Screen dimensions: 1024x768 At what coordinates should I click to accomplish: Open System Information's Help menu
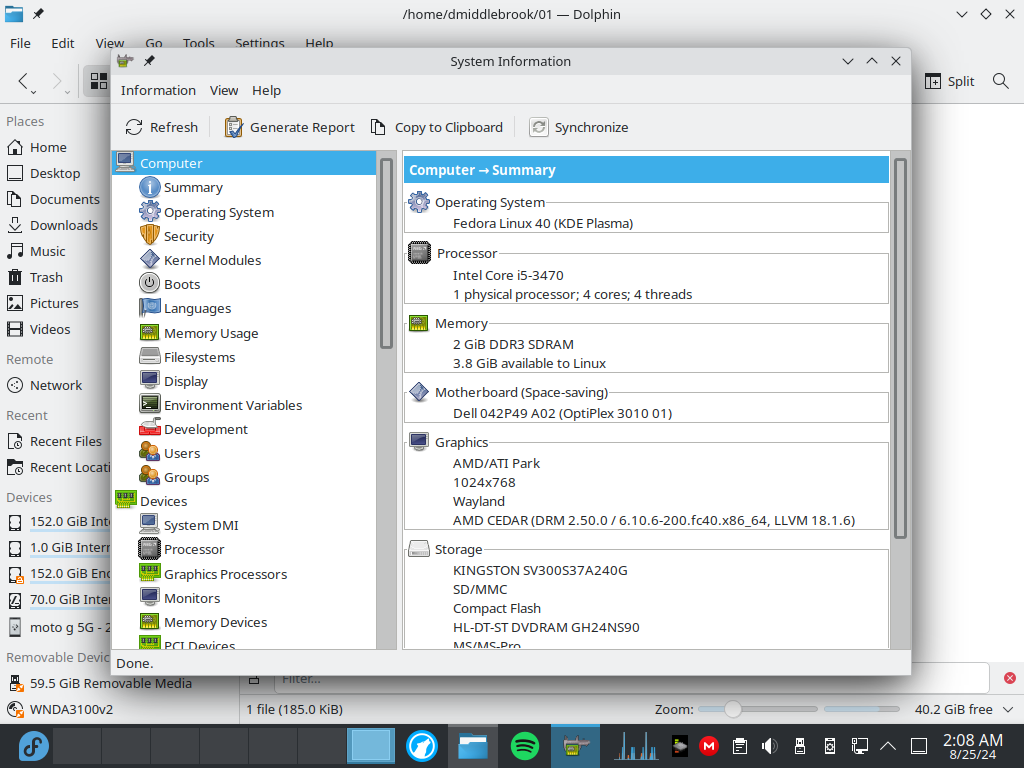266,90
